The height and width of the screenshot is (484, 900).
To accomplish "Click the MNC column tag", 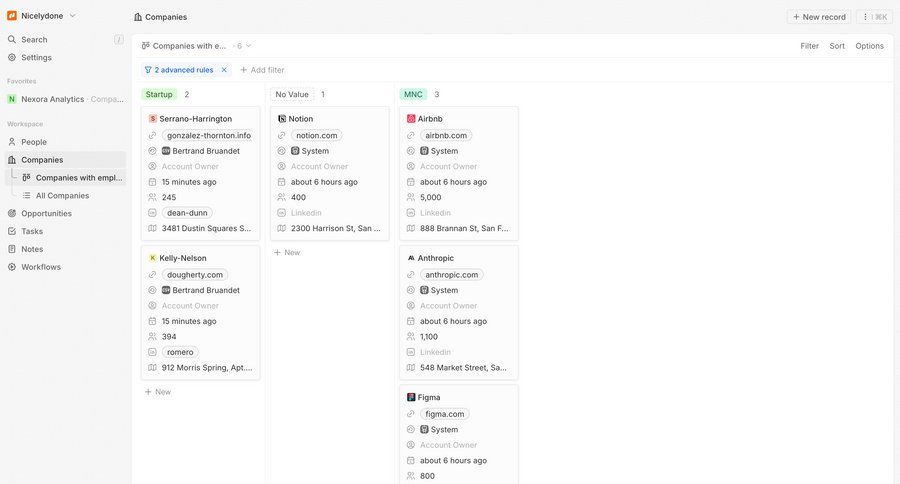I will 413,94.
